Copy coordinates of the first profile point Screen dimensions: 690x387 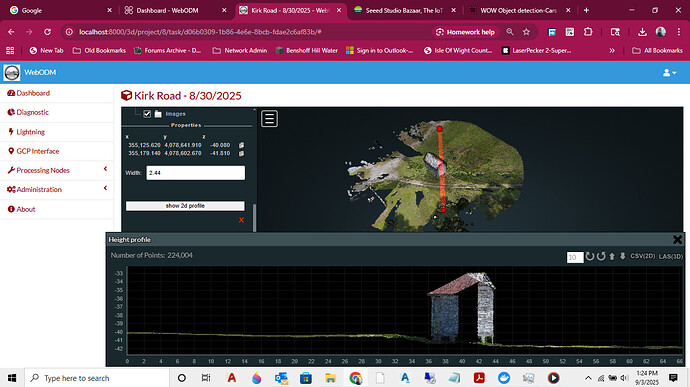click(x=241, y=145)
